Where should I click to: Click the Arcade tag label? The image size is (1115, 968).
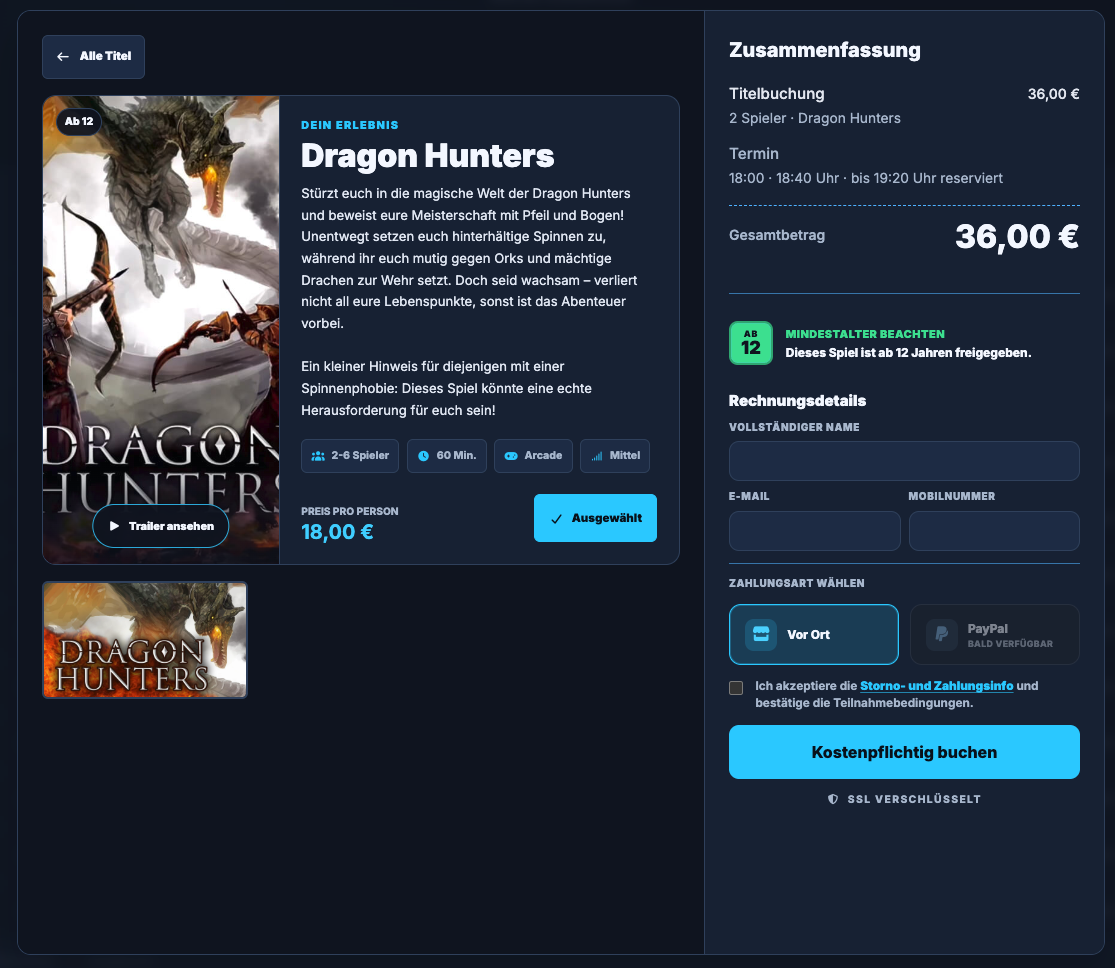543,455
